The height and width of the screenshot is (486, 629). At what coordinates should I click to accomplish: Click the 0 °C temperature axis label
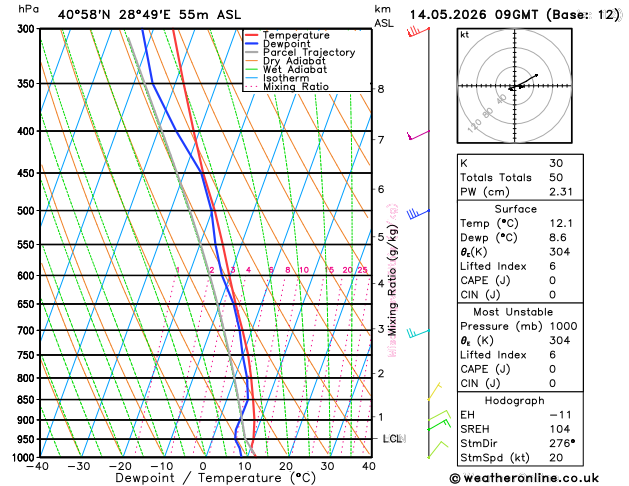203,466
